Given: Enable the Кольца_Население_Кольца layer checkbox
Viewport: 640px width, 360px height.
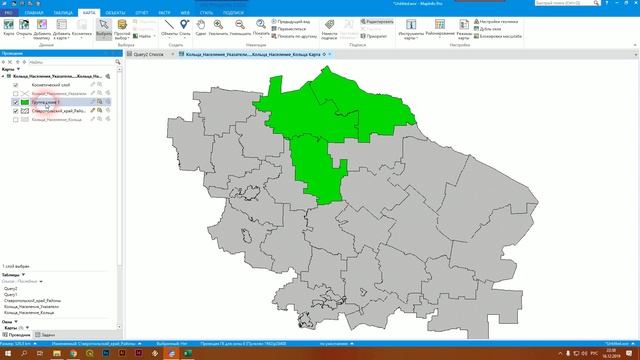Looking at the screenshot, I should (x=16, y=120).
